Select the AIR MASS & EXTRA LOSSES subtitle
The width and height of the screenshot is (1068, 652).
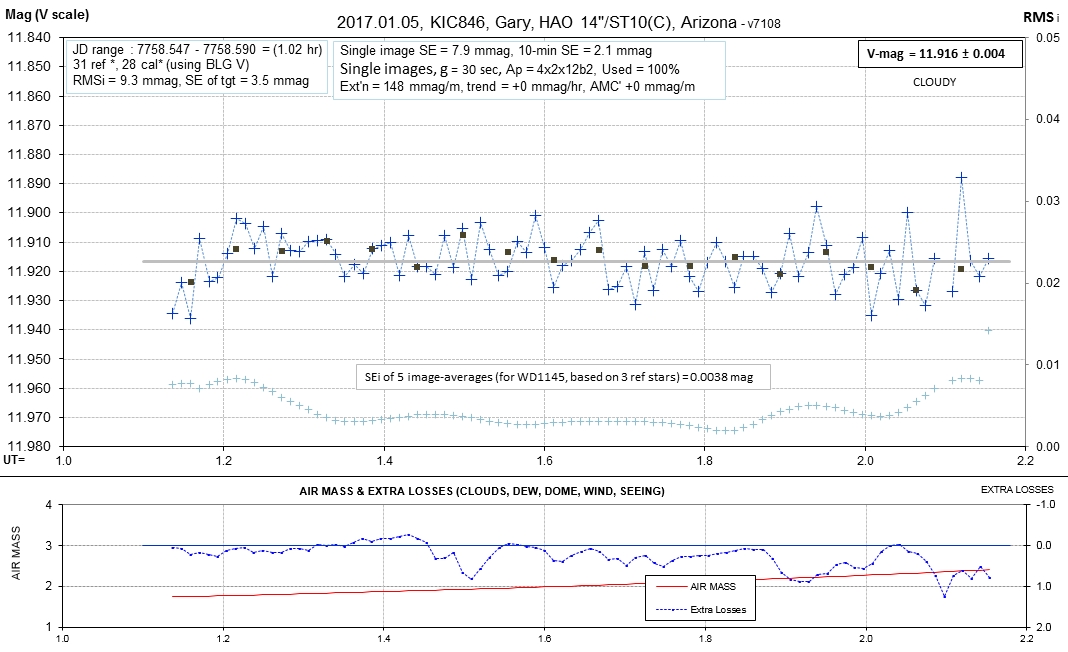(x=482, y=492)
